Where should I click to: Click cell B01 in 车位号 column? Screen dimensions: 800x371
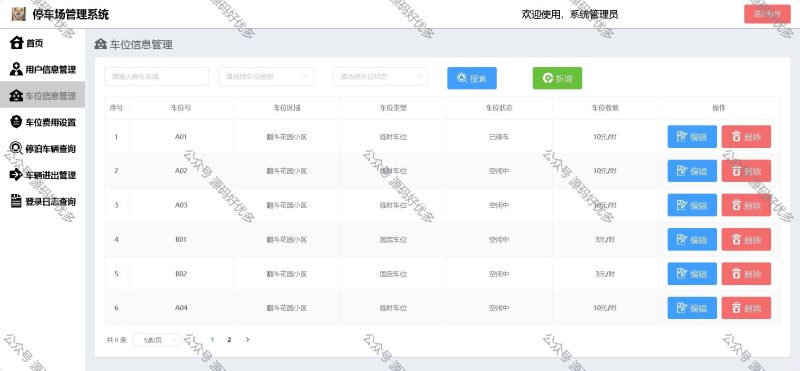click(x=181, y=239)
